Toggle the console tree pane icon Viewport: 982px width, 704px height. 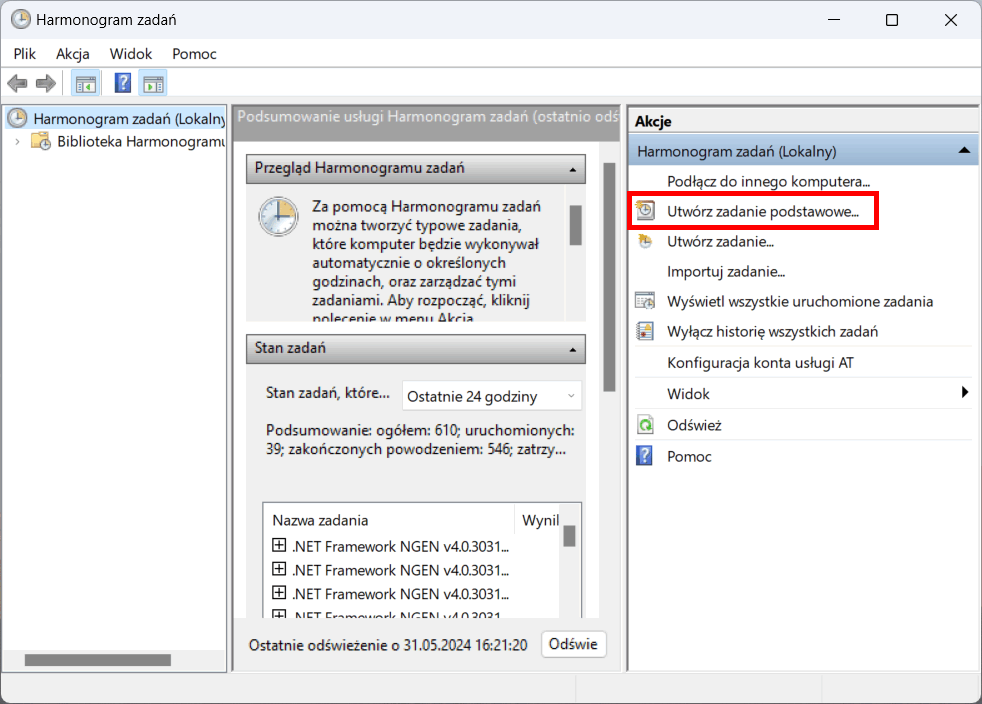(86, 83)
